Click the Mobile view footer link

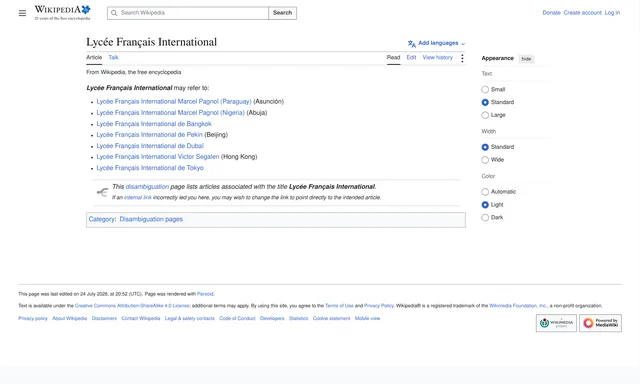(x=367, y=318)
